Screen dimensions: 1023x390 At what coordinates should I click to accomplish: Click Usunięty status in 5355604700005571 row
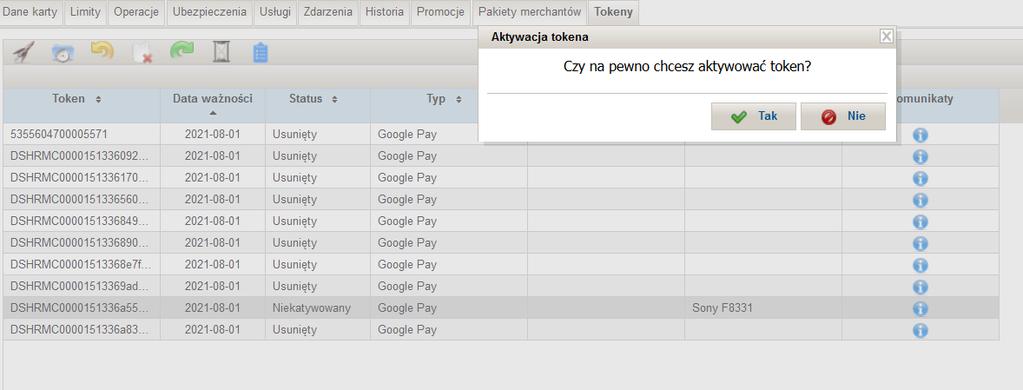[x=318, y=134]
